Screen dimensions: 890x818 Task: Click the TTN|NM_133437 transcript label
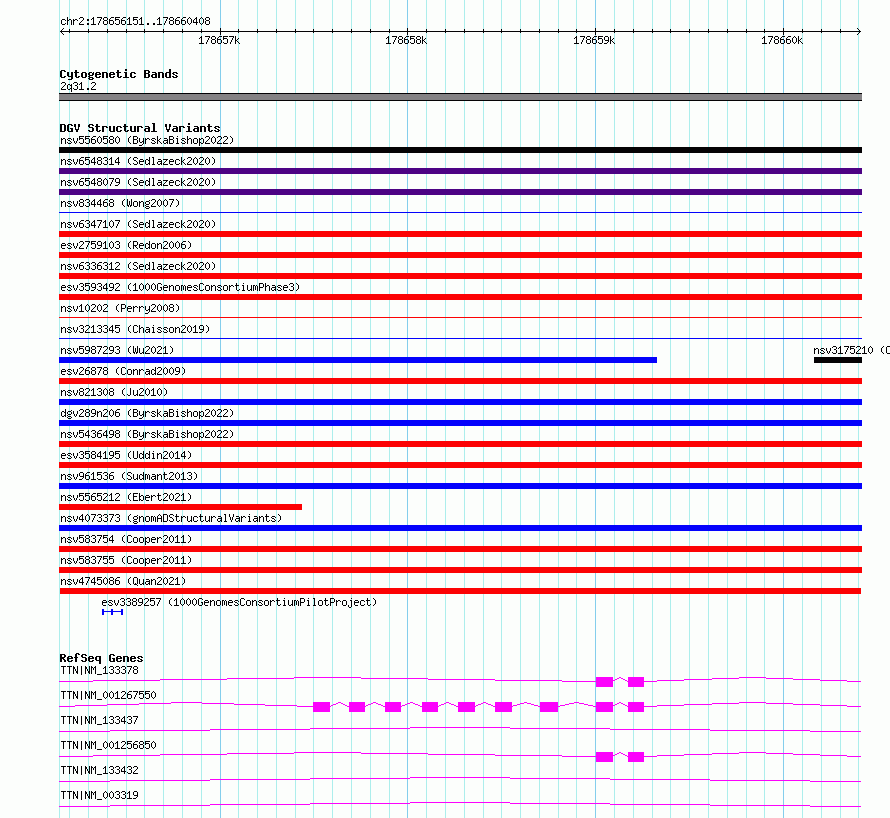click(x=99, y=720)
